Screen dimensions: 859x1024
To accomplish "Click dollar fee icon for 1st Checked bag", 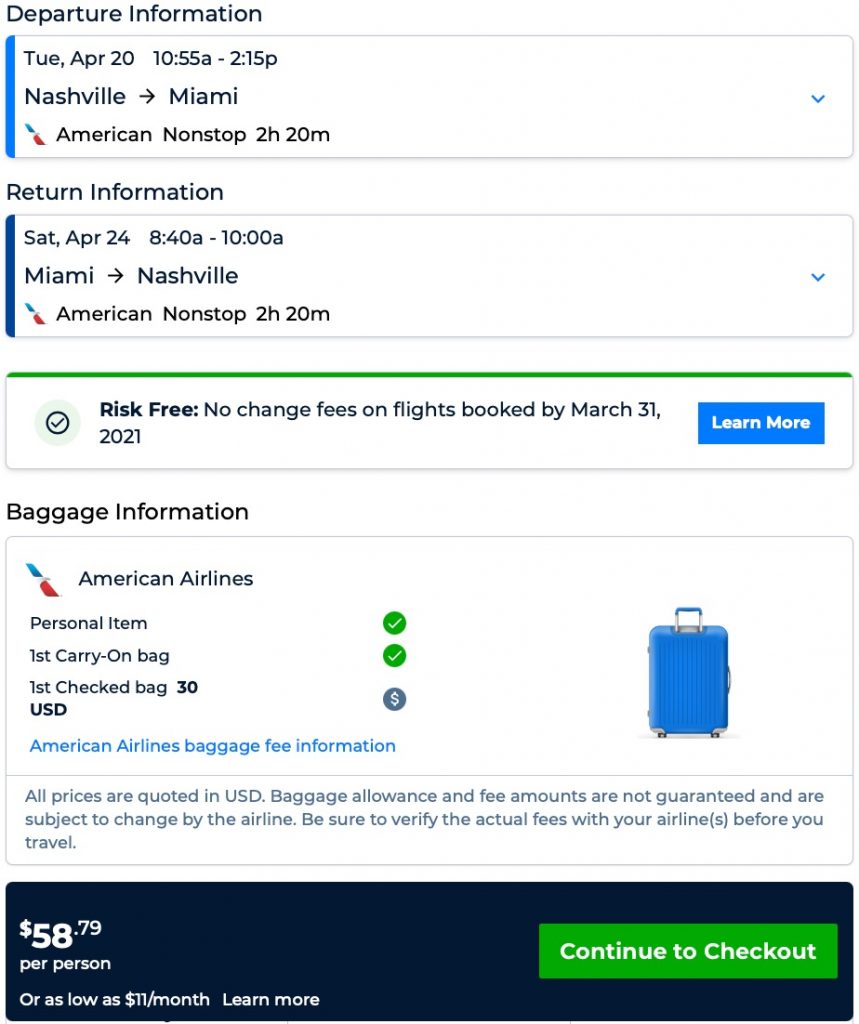I will (394, 699).
